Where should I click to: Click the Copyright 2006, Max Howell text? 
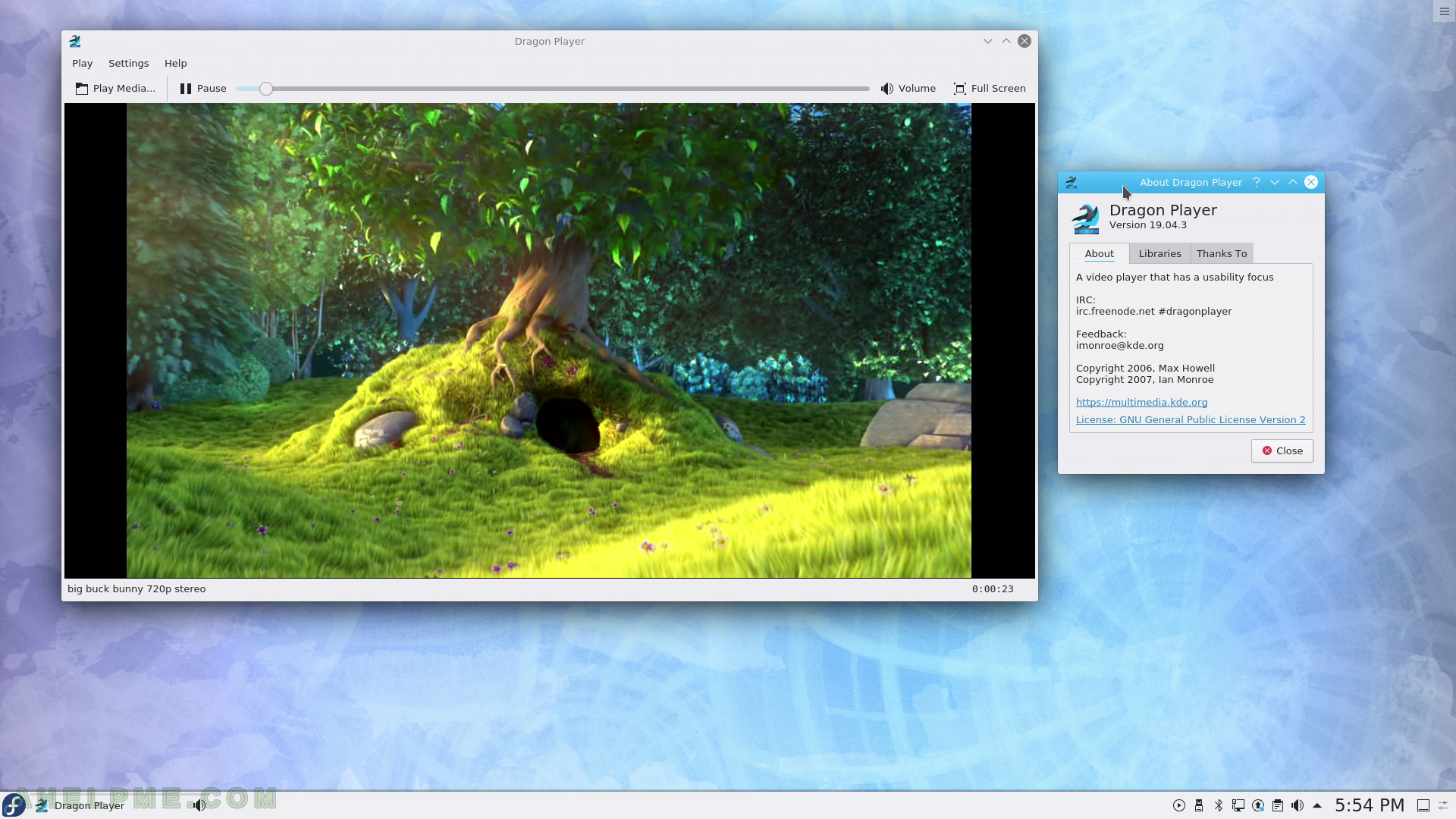(x=1145, y=369)
